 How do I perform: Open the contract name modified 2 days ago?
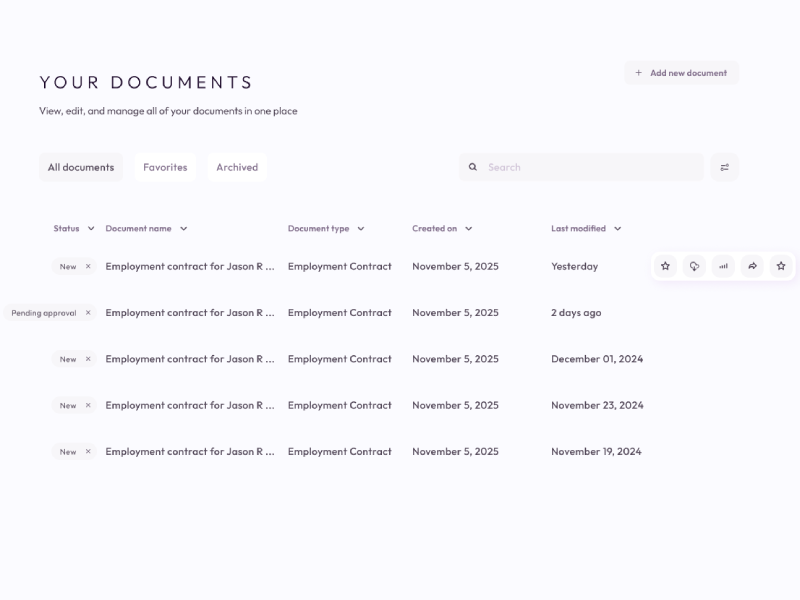click(190, 313)
